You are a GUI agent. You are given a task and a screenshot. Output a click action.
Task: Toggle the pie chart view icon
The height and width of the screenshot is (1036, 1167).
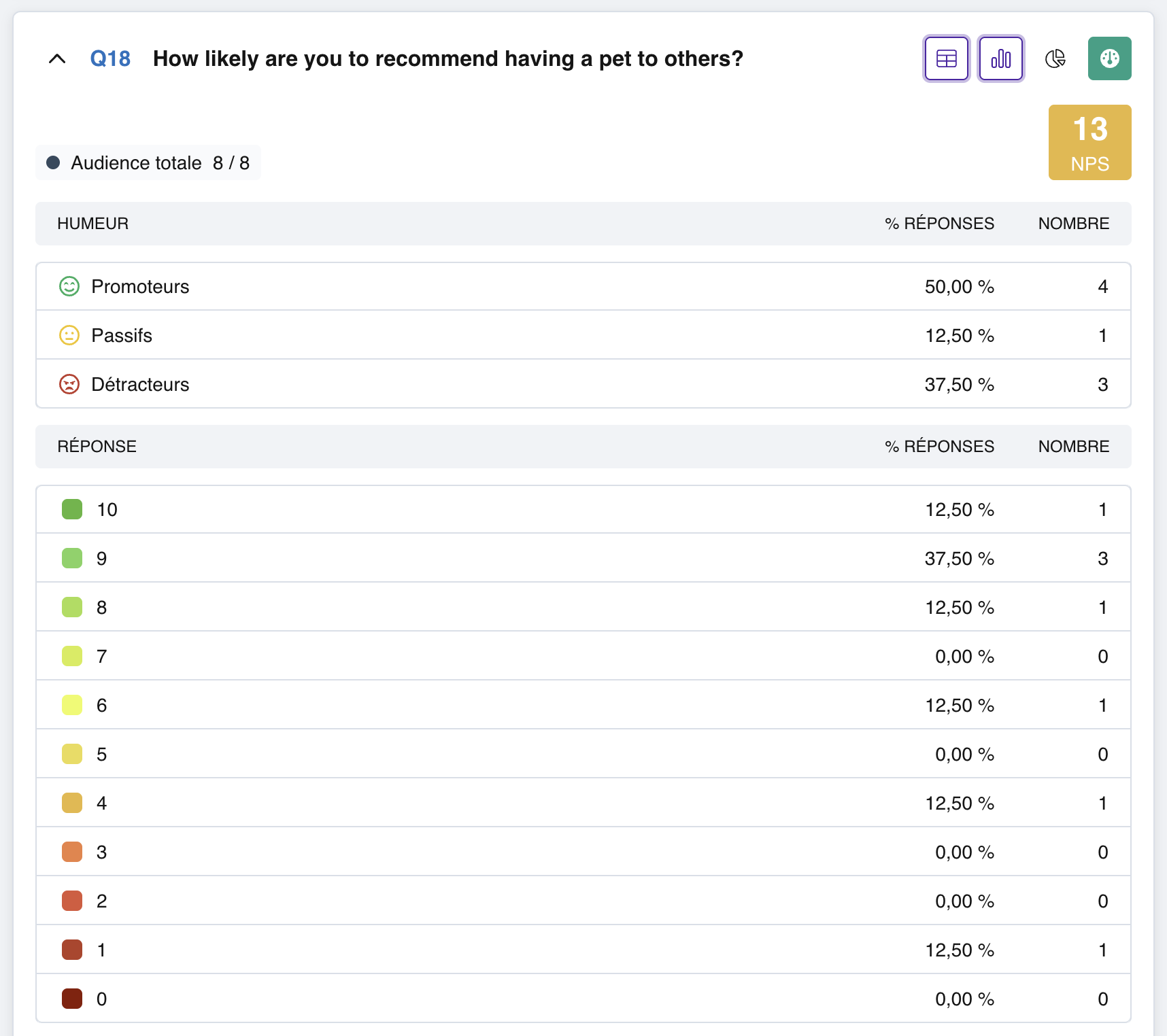click(x=1055, y=58)
